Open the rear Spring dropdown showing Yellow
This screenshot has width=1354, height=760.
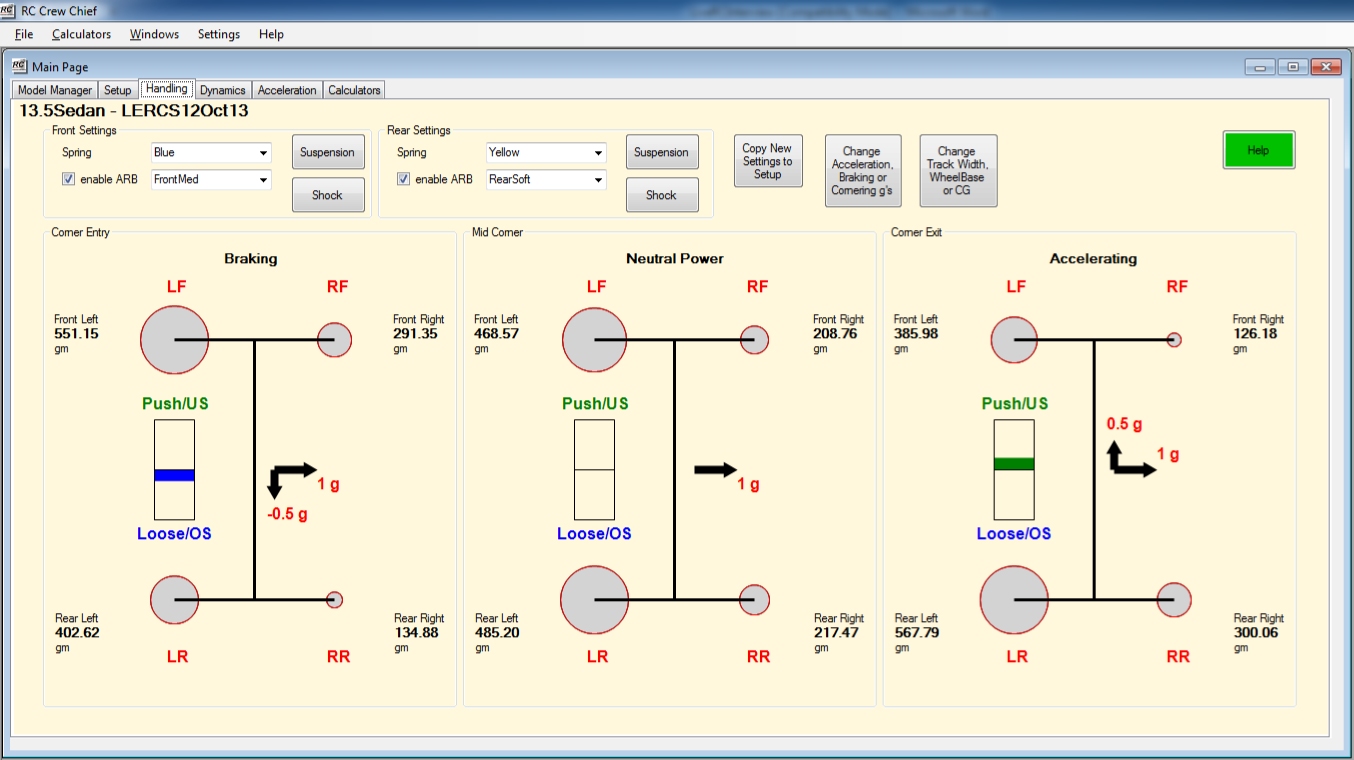[x=546, y=153]
